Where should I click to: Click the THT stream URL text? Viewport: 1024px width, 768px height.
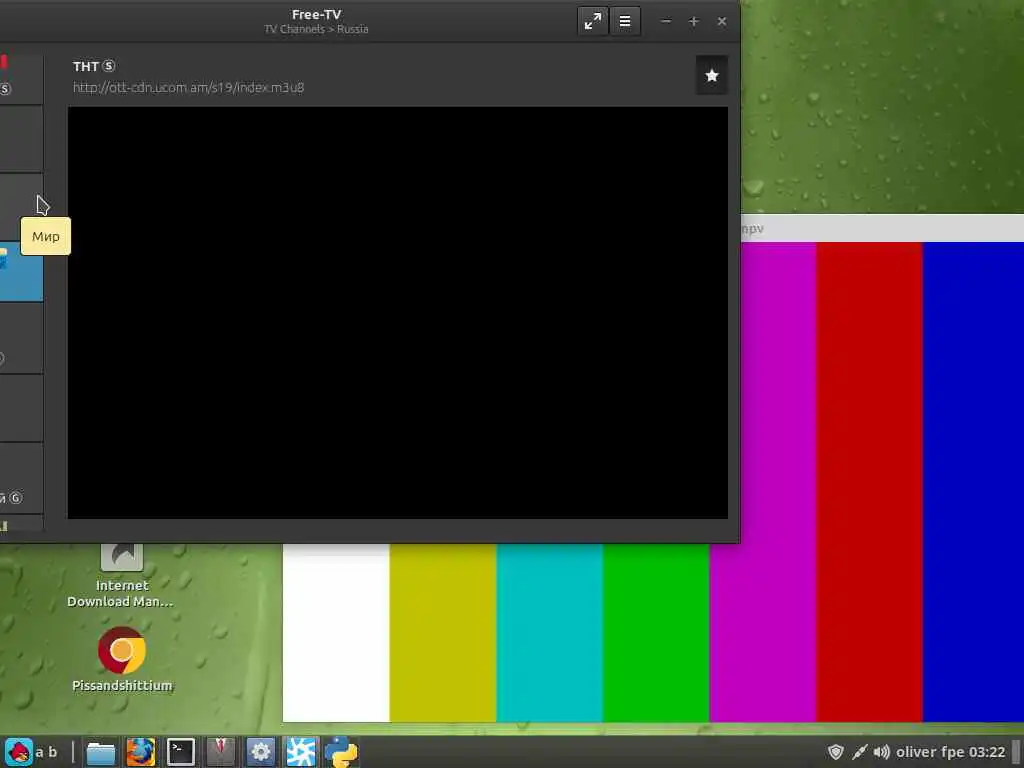[188, 88]
